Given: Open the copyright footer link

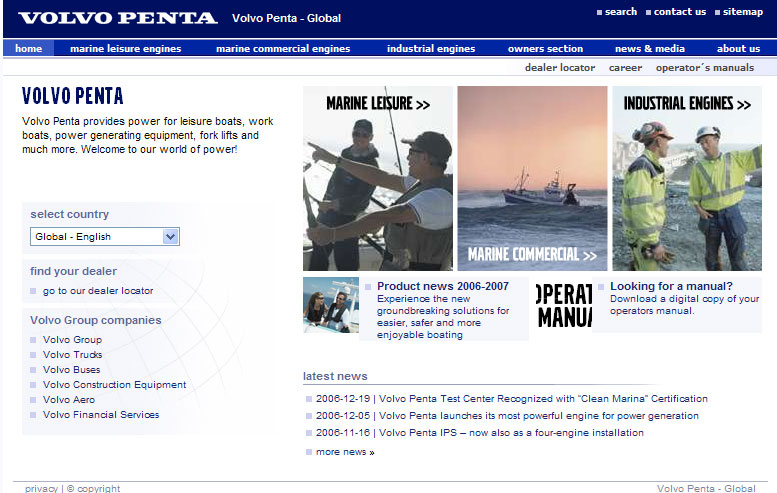Looking at the screenshot, I should coord(94,489).
